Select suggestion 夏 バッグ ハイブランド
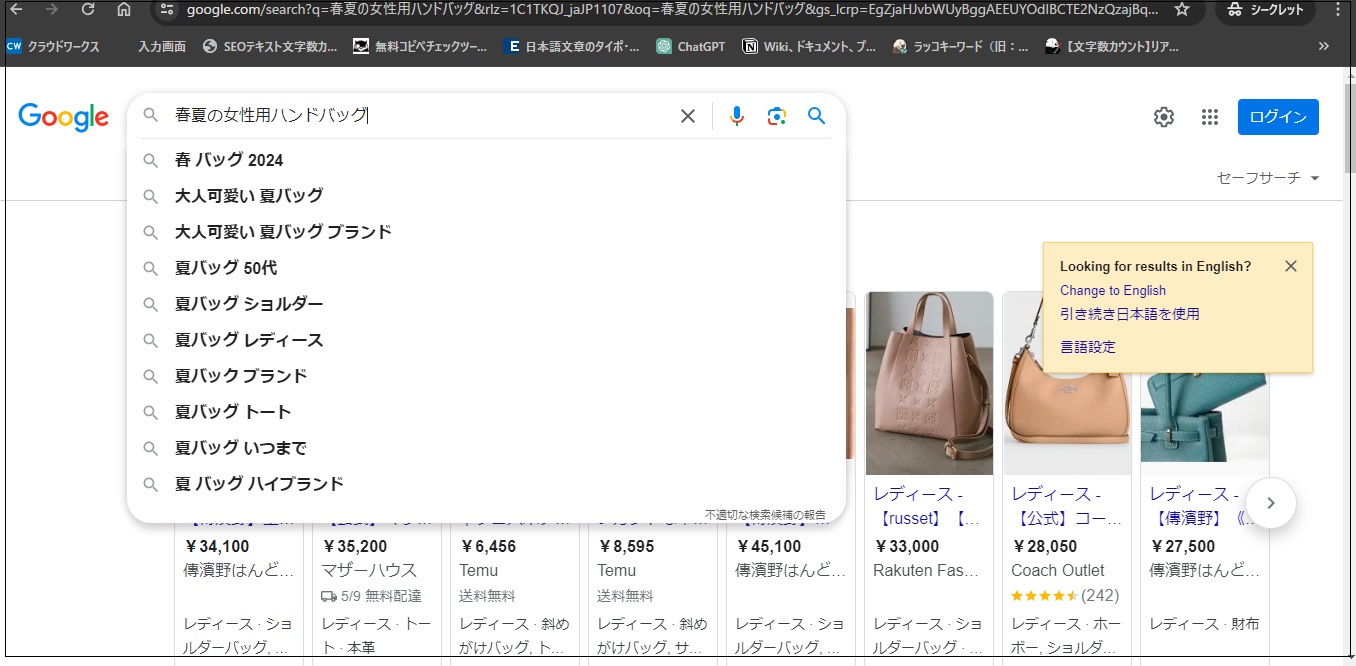The height and width of the screenshot is (666, 1356). point(486,484)
